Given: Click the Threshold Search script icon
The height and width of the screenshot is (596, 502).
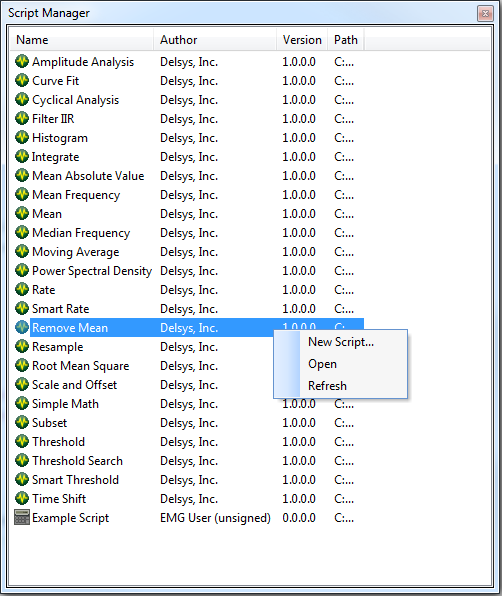Looking at the screenshot, I should click(x=22, y=460).
